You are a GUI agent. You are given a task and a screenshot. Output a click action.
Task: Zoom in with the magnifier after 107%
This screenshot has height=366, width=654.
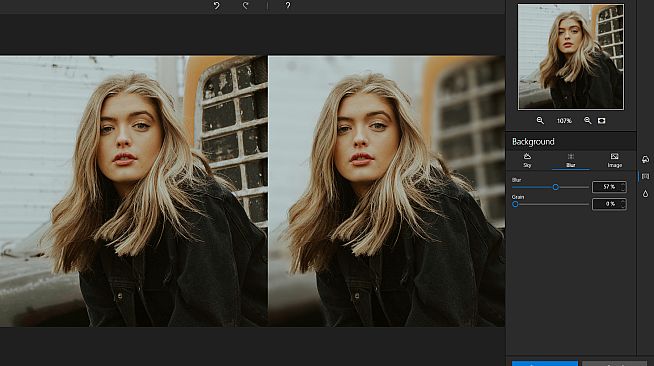click(x=588, y=120)
